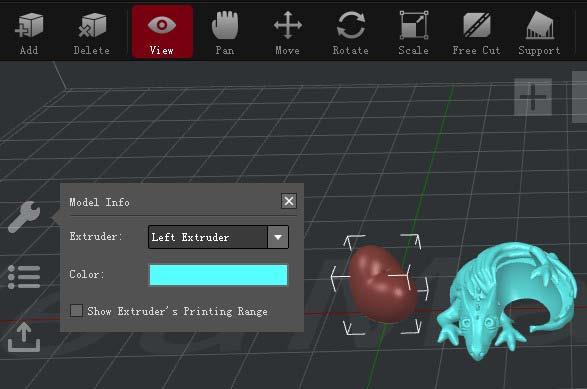Open the Free Cut tool
This screenshot has width=587, height=389.
click(476, 33)
